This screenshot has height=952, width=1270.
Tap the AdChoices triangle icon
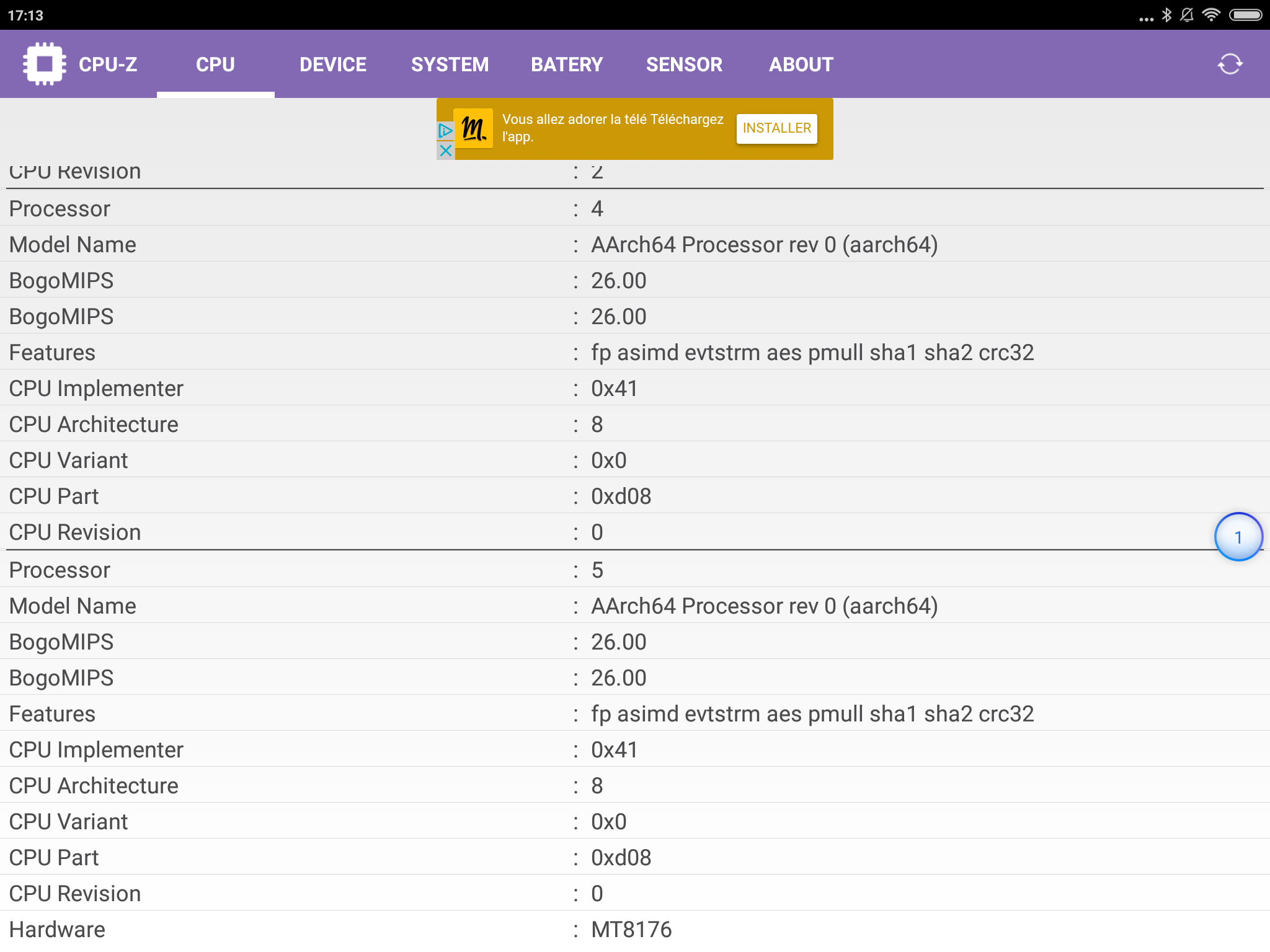point(445,131)
